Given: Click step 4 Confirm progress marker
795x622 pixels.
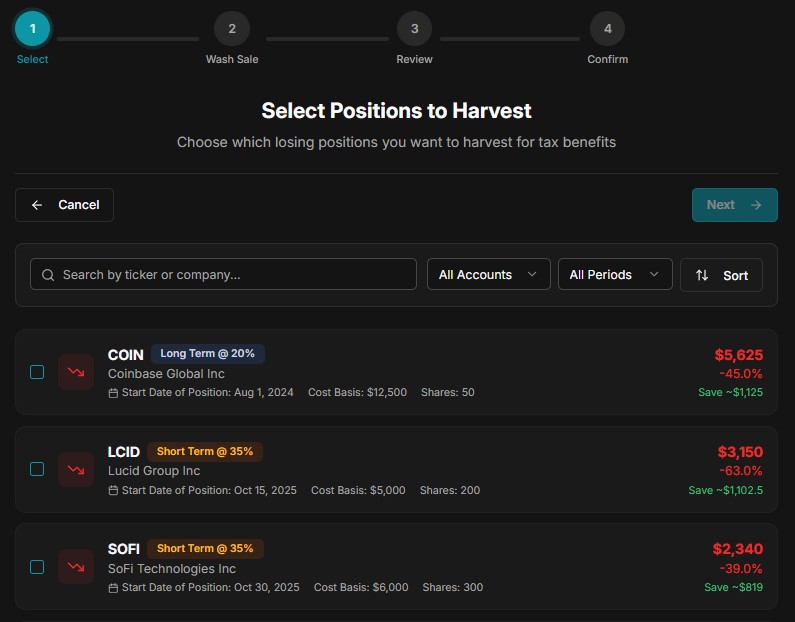Looking at the screenshot, I should 607,29.
